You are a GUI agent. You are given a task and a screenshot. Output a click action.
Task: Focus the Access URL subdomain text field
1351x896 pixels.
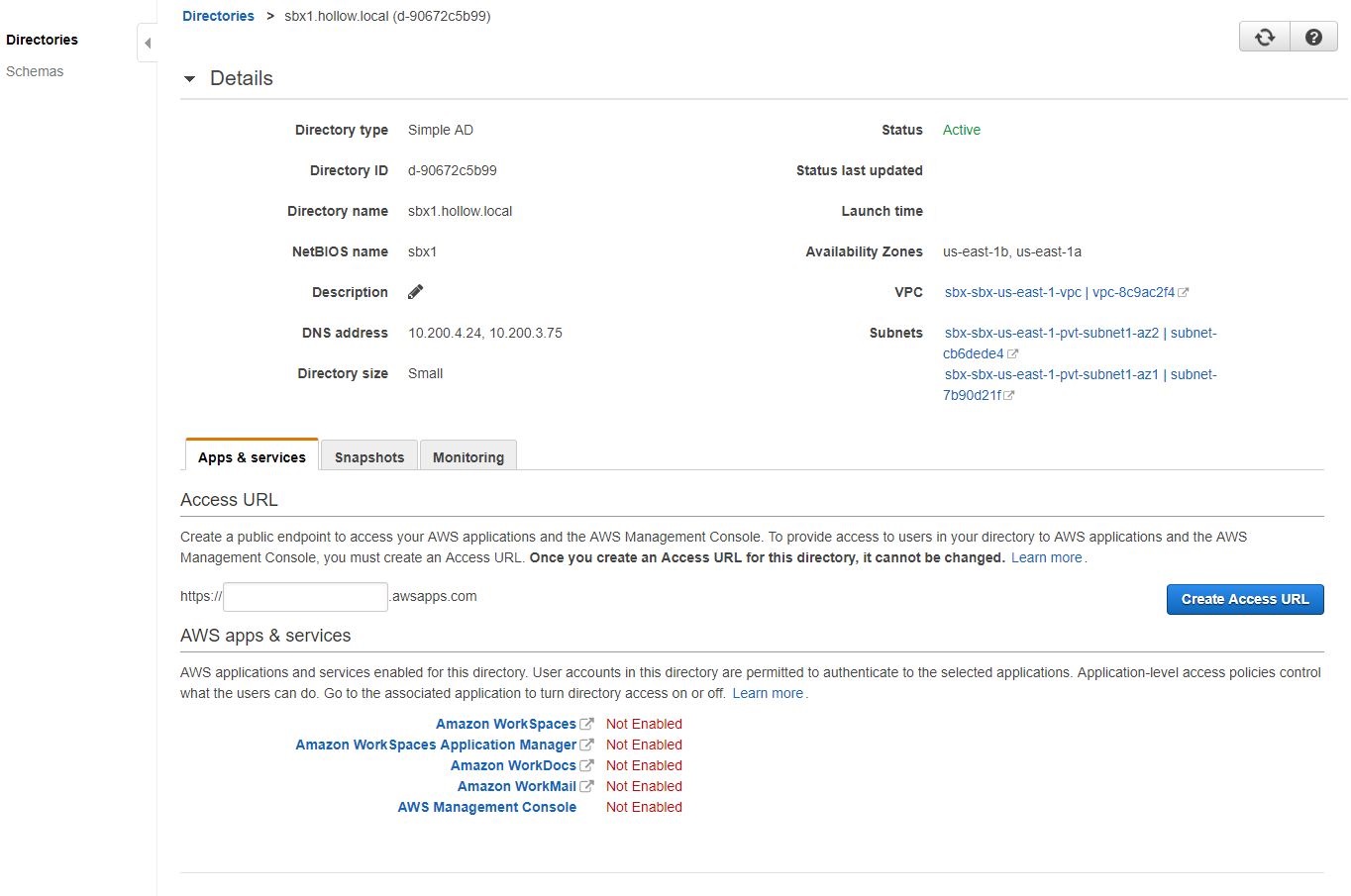tap(305, 597)
